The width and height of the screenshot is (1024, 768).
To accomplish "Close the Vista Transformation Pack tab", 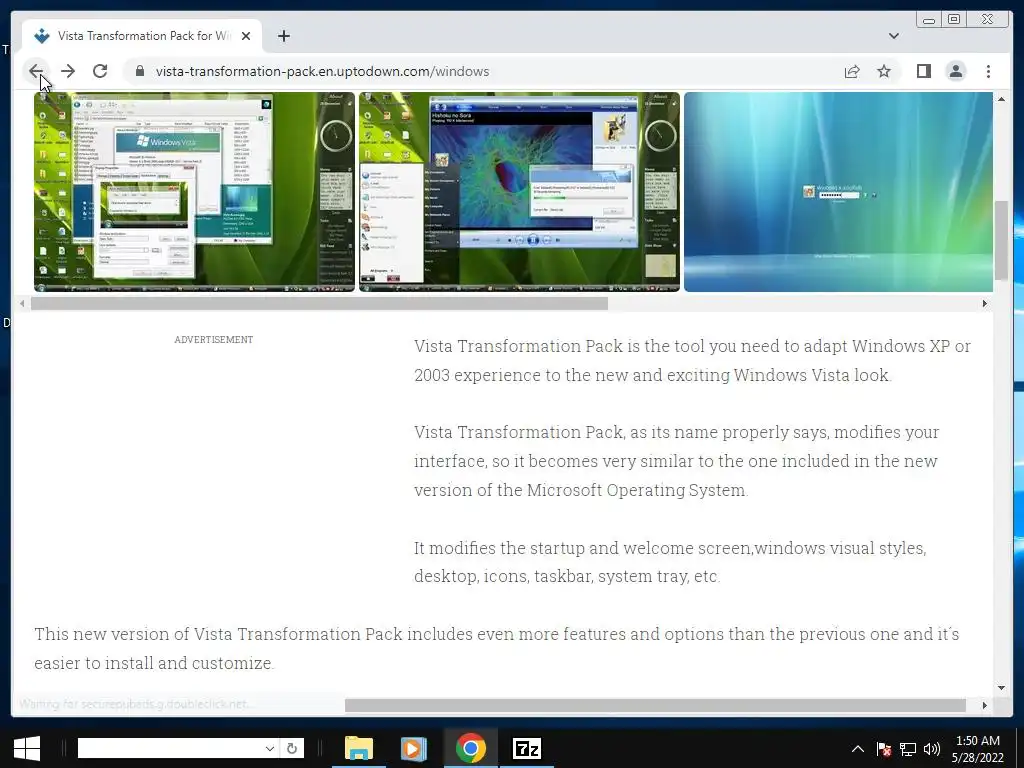I will click(246, 36).
